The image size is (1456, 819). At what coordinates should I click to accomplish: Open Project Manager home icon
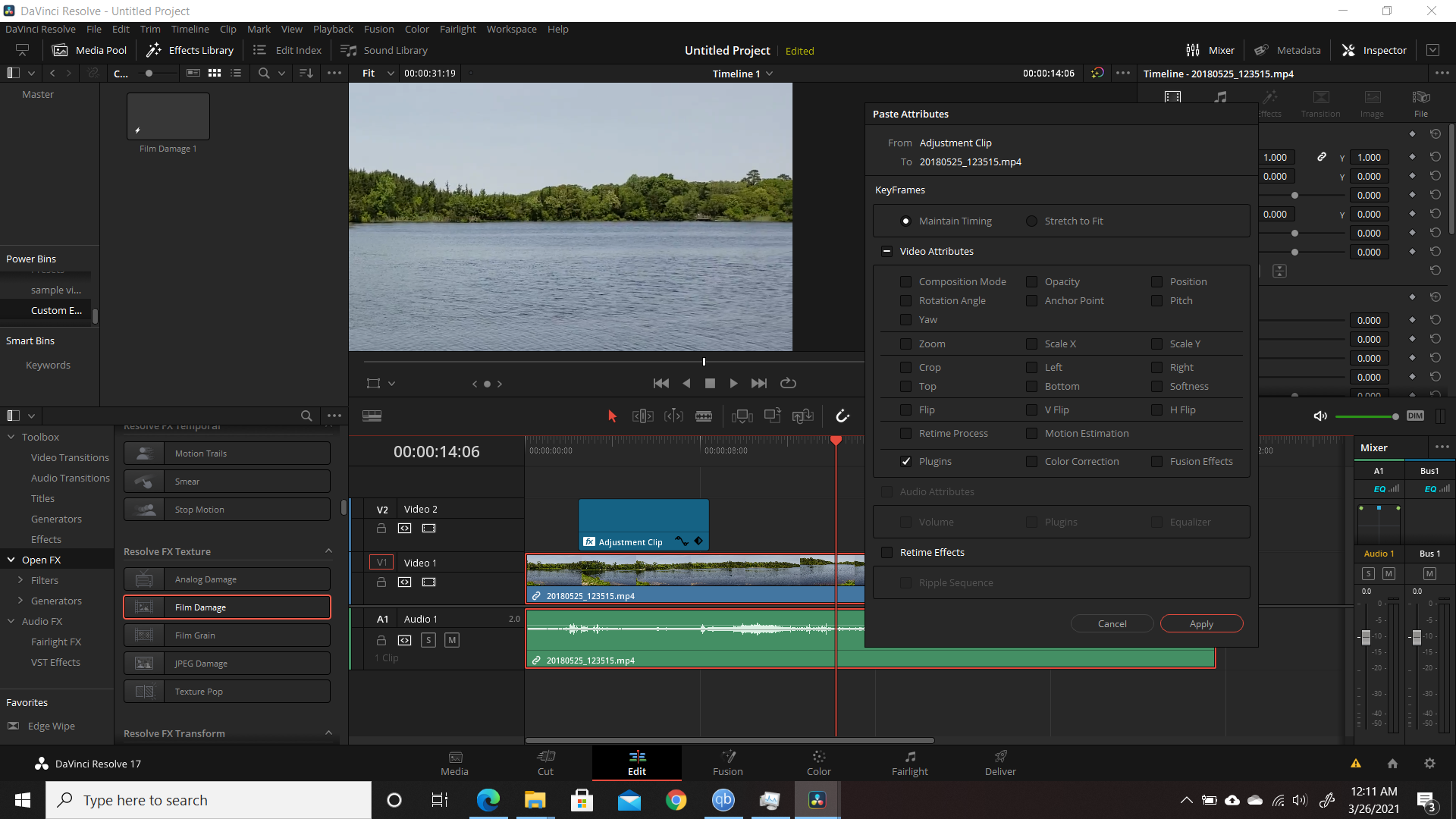[1392, 764]
